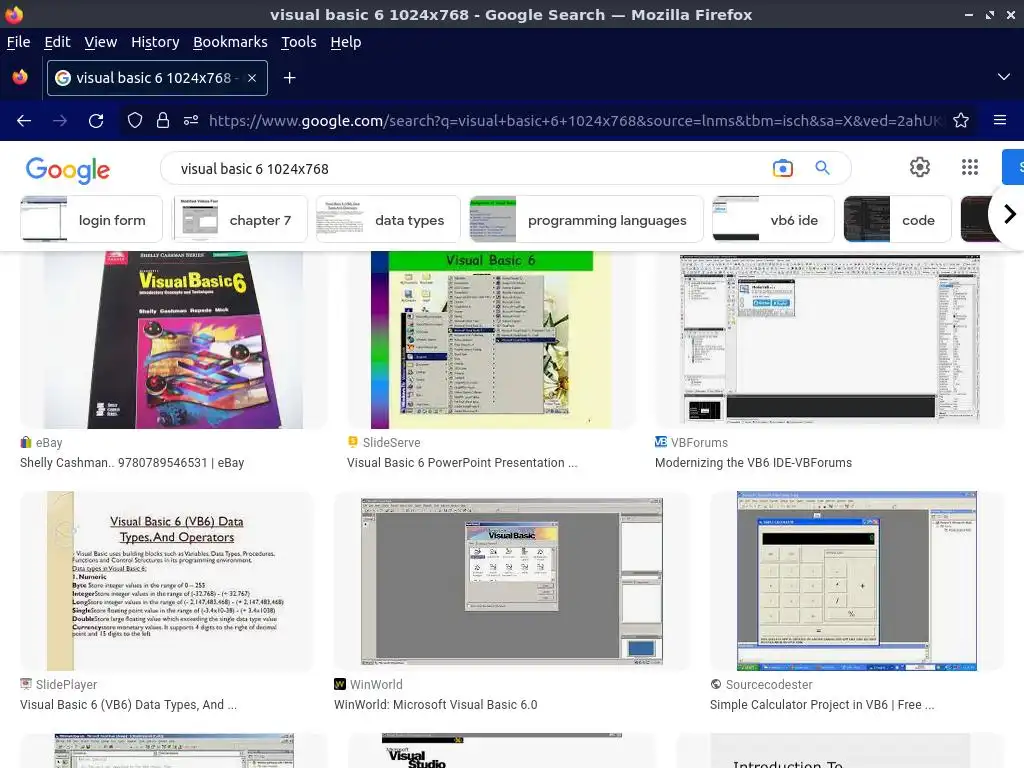
Task: Open the Visual Studio image at bottom
Action: point(502,750)
